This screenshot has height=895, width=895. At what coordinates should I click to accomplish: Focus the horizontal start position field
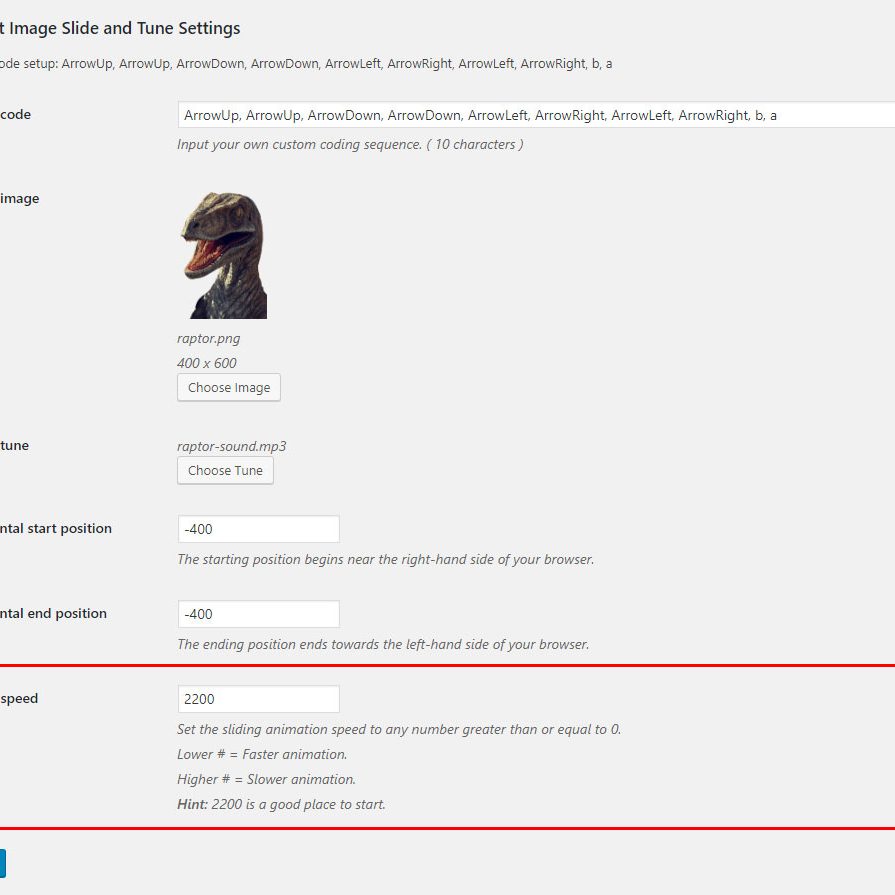pos(258,529)
